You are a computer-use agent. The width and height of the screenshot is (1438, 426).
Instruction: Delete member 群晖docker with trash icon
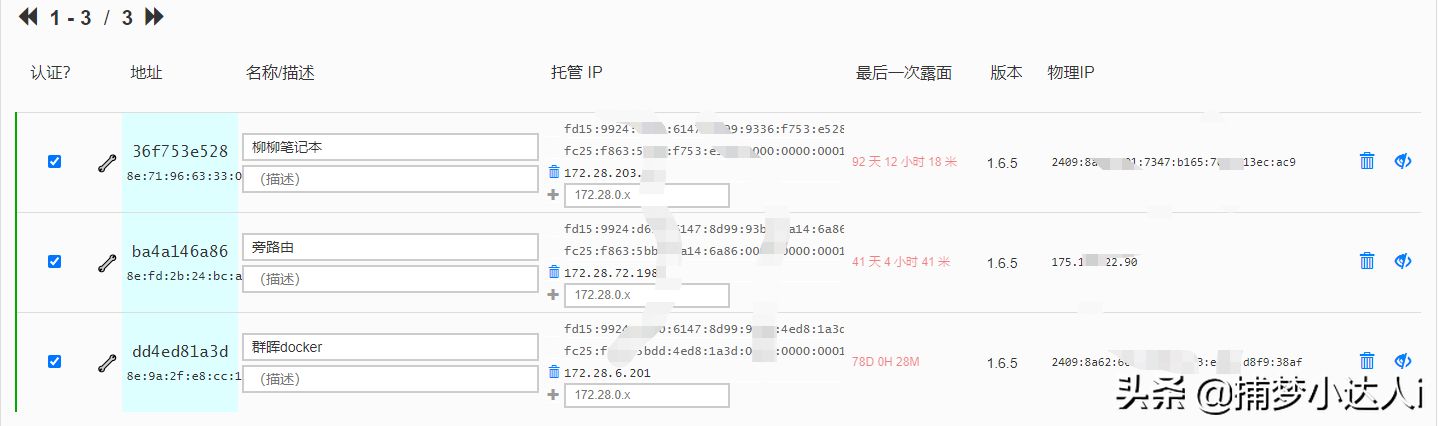click(1367, 361)
